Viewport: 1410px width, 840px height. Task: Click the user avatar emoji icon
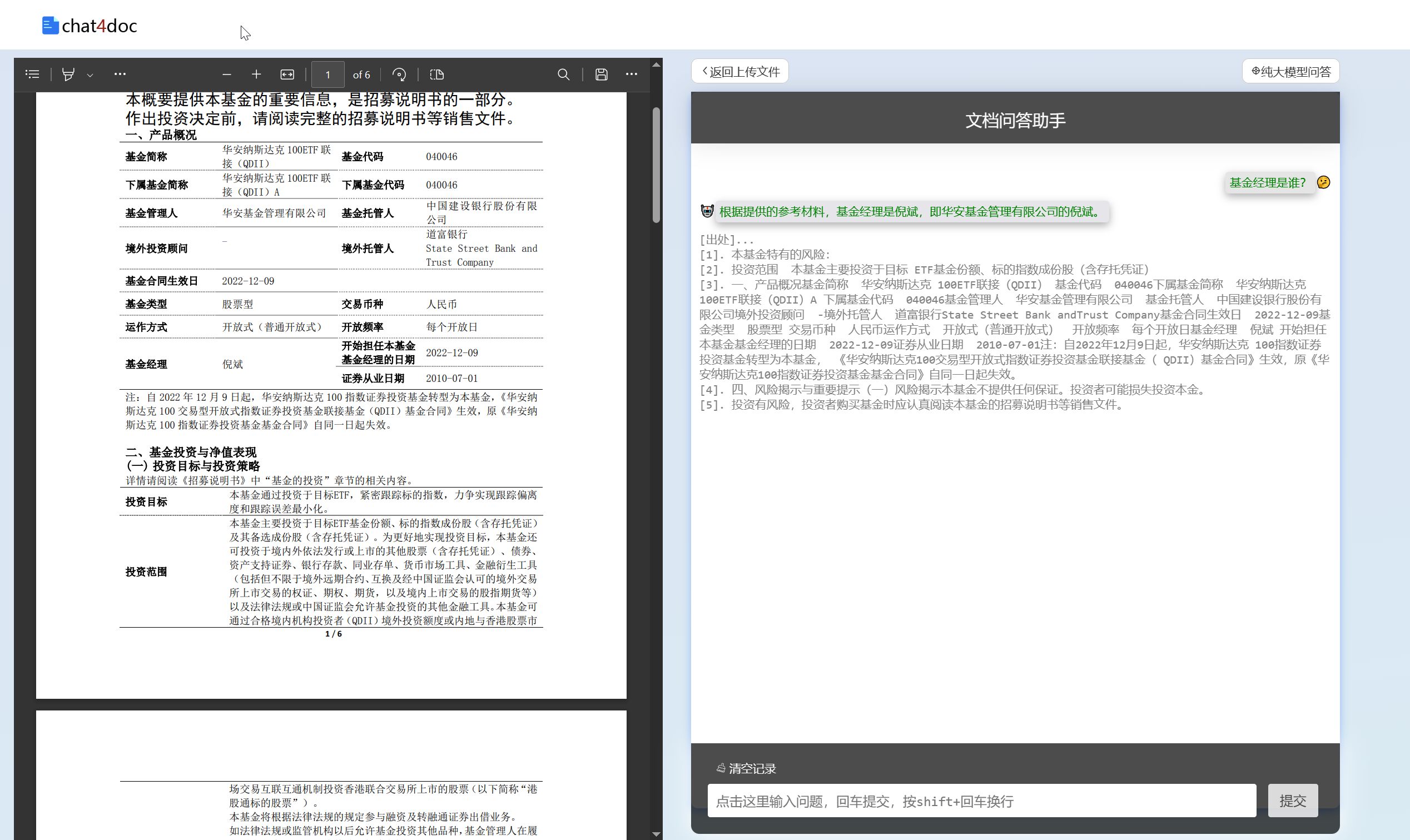(1323, 182)
